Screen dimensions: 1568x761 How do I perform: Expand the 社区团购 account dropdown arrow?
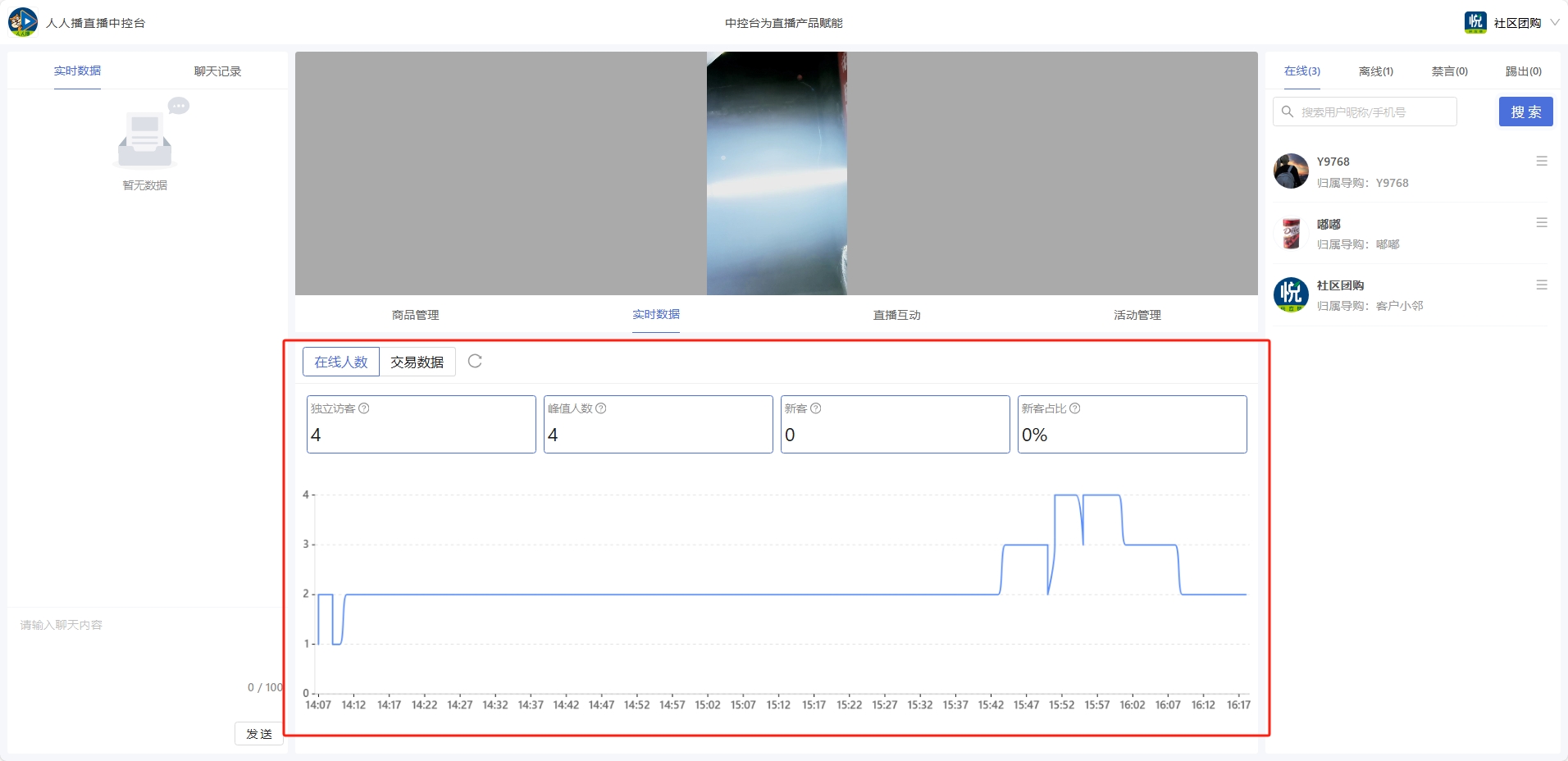tap(1554, 22)
